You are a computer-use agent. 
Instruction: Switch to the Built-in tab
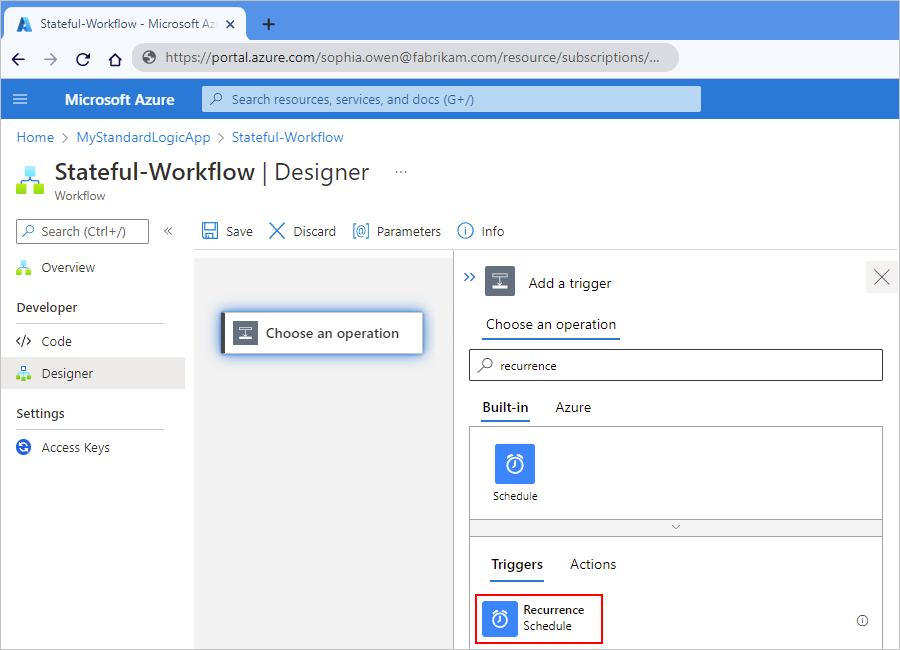coord(505,408)
